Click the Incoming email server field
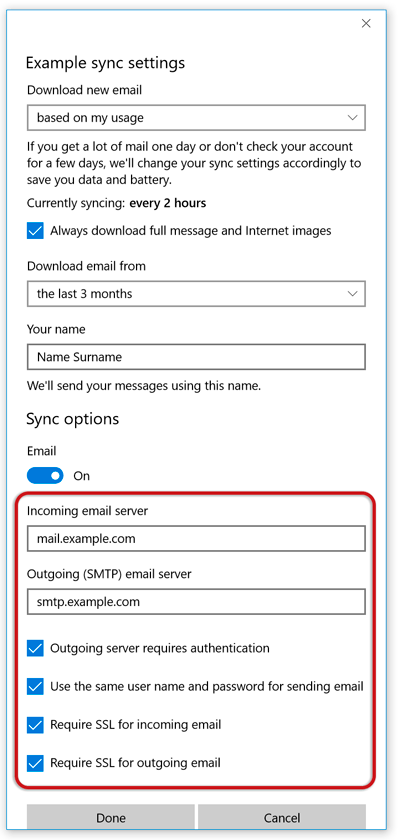Screen dimensions: 400x840 (196, 538)
